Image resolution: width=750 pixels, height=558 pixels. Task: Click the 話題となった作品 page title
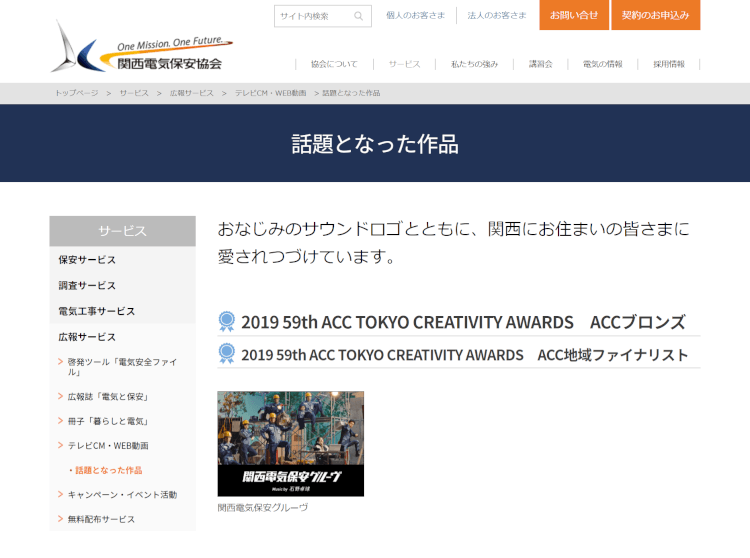coord(375,143)
